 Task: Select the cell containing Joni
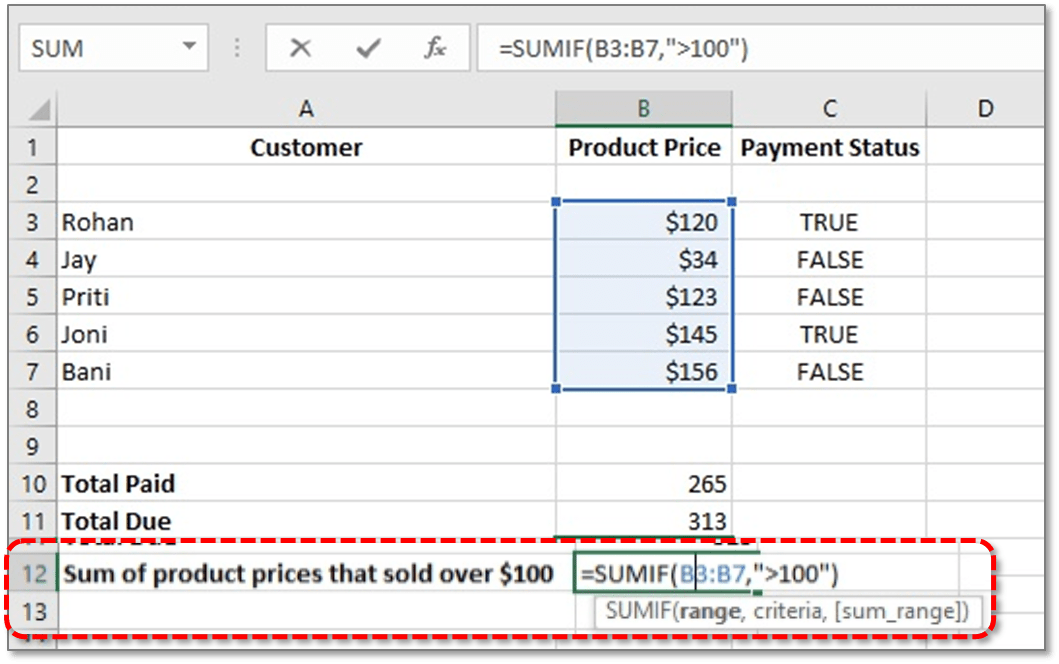point(306,334)
